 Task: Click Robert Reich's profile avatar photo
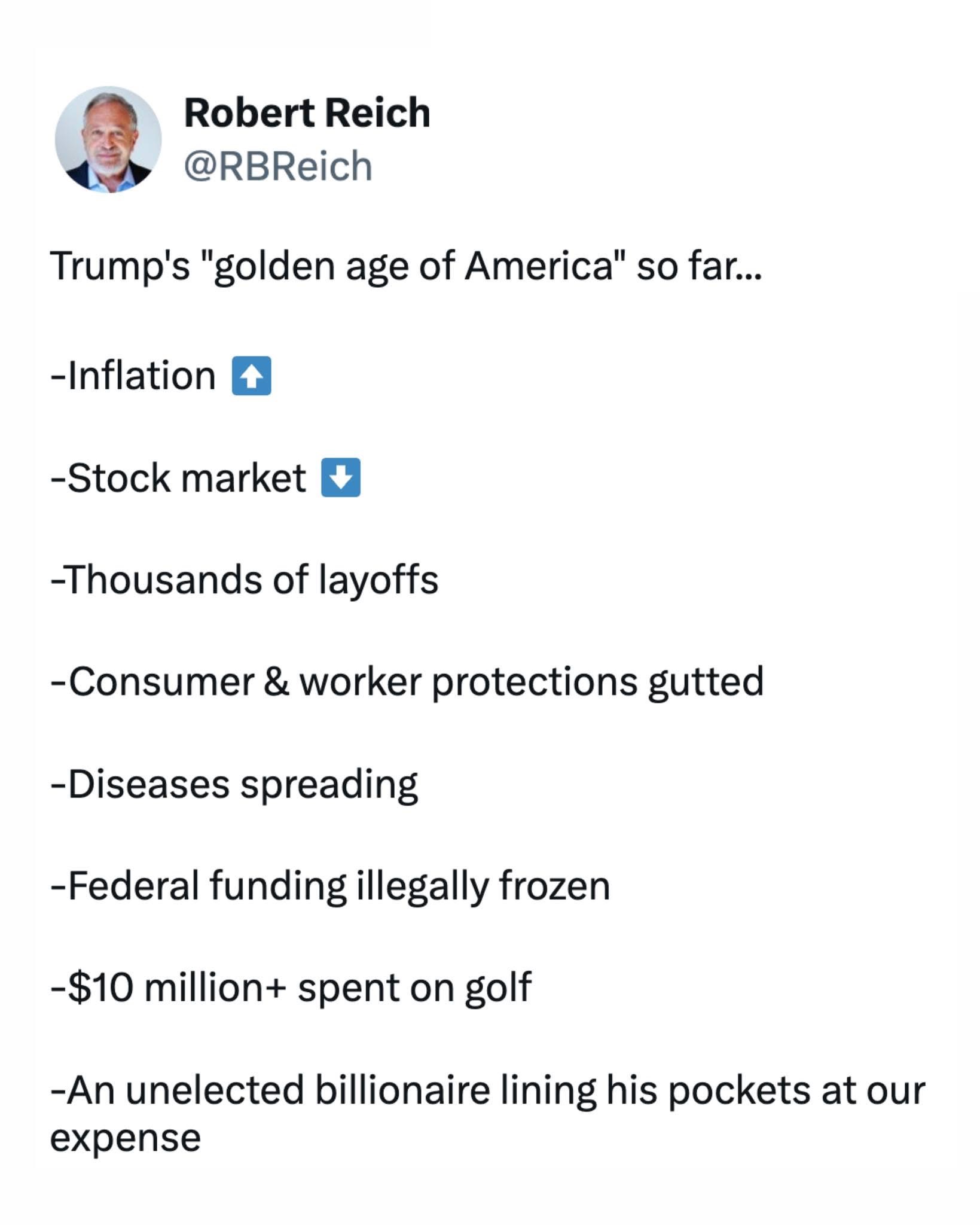click(108, 139)
